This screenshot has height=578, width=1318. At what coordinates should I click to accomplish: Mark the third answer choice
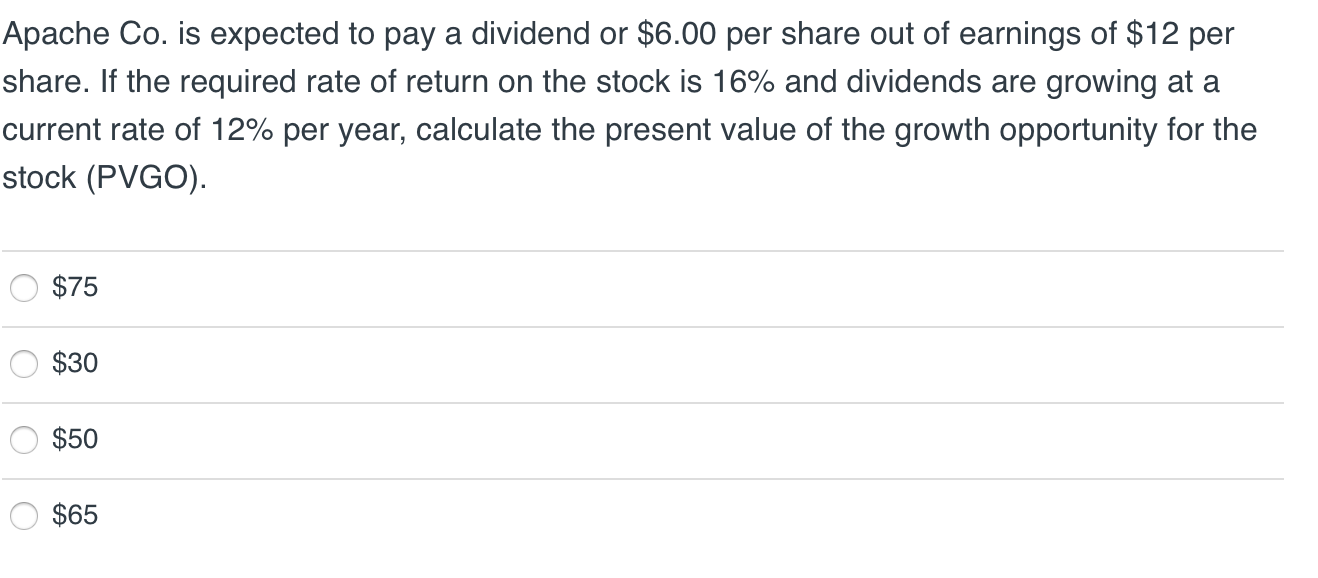tap(25, 440)
